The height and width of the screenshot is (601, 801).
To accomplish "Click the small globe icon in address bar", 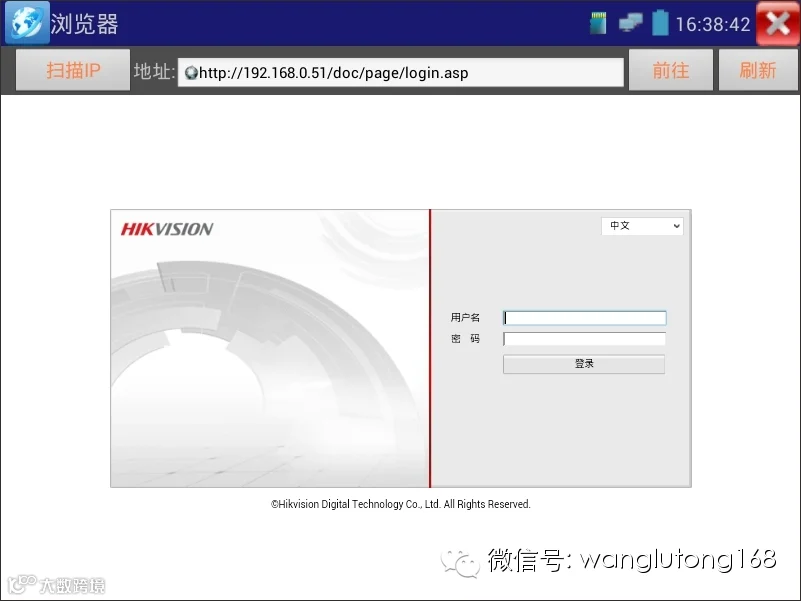I will (191, 73).
